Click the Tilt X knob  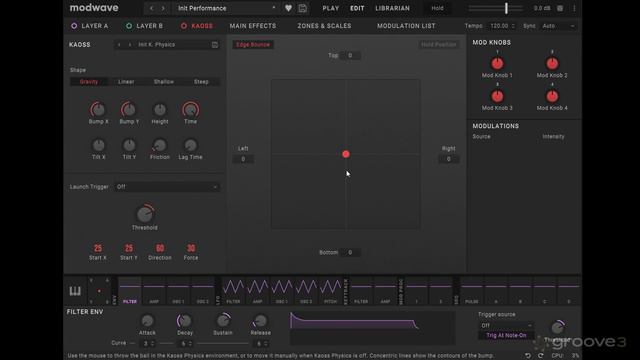click(98, 145)
